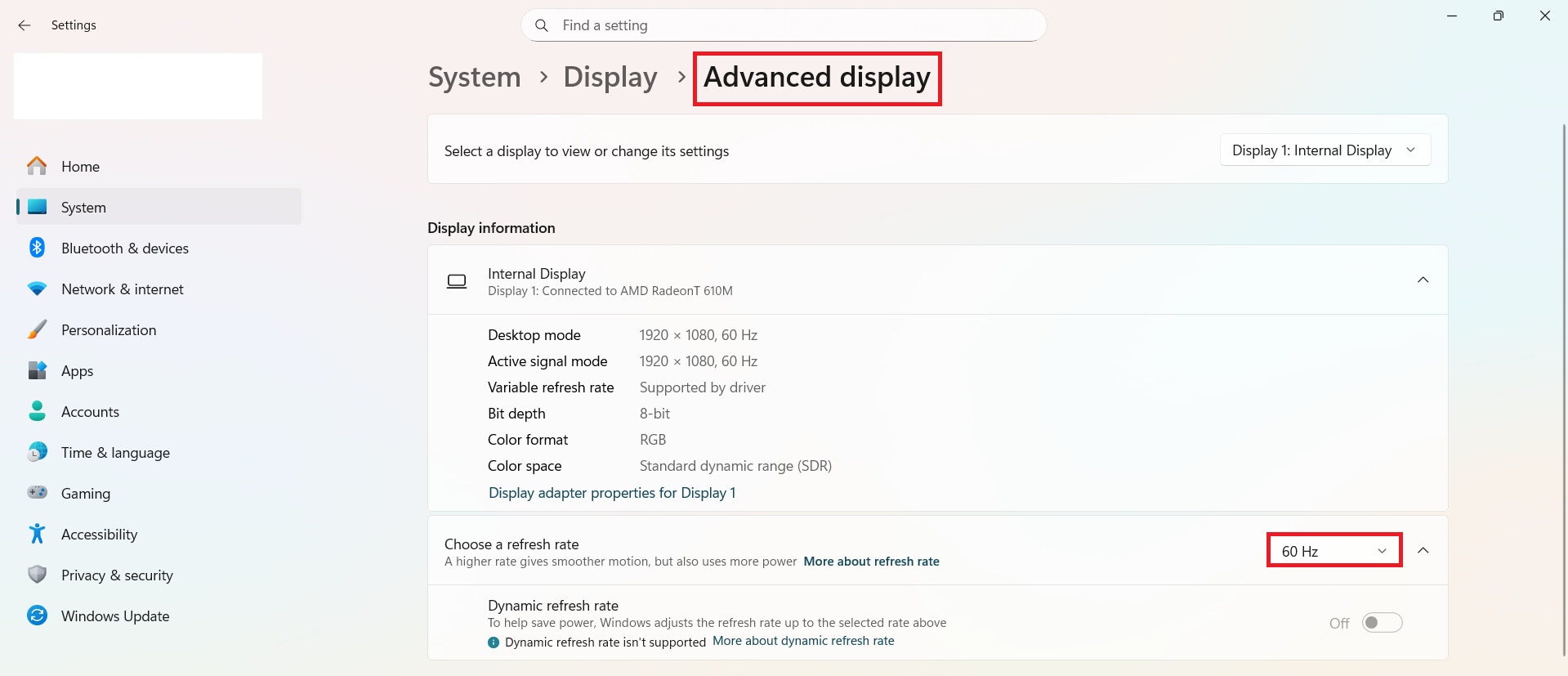
Task: Go to Bluetooth & devices
Action: click(159, 248)
